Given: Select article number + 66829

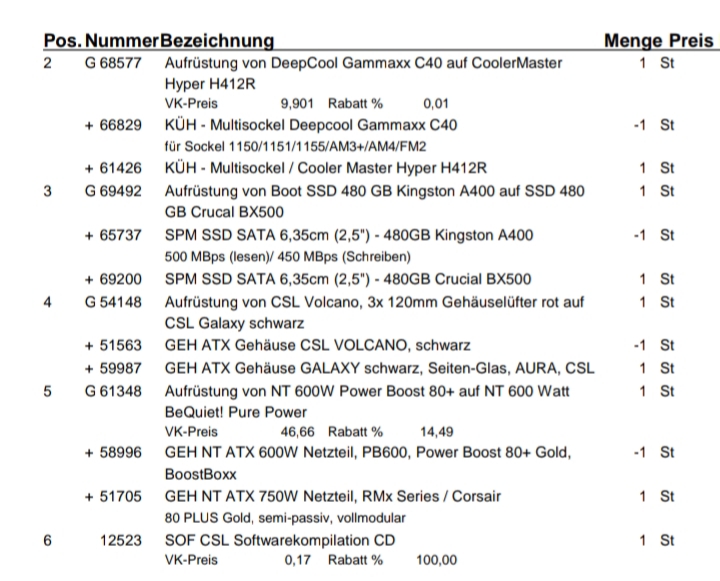Looking at the screenshot, I should coord(113,125).
